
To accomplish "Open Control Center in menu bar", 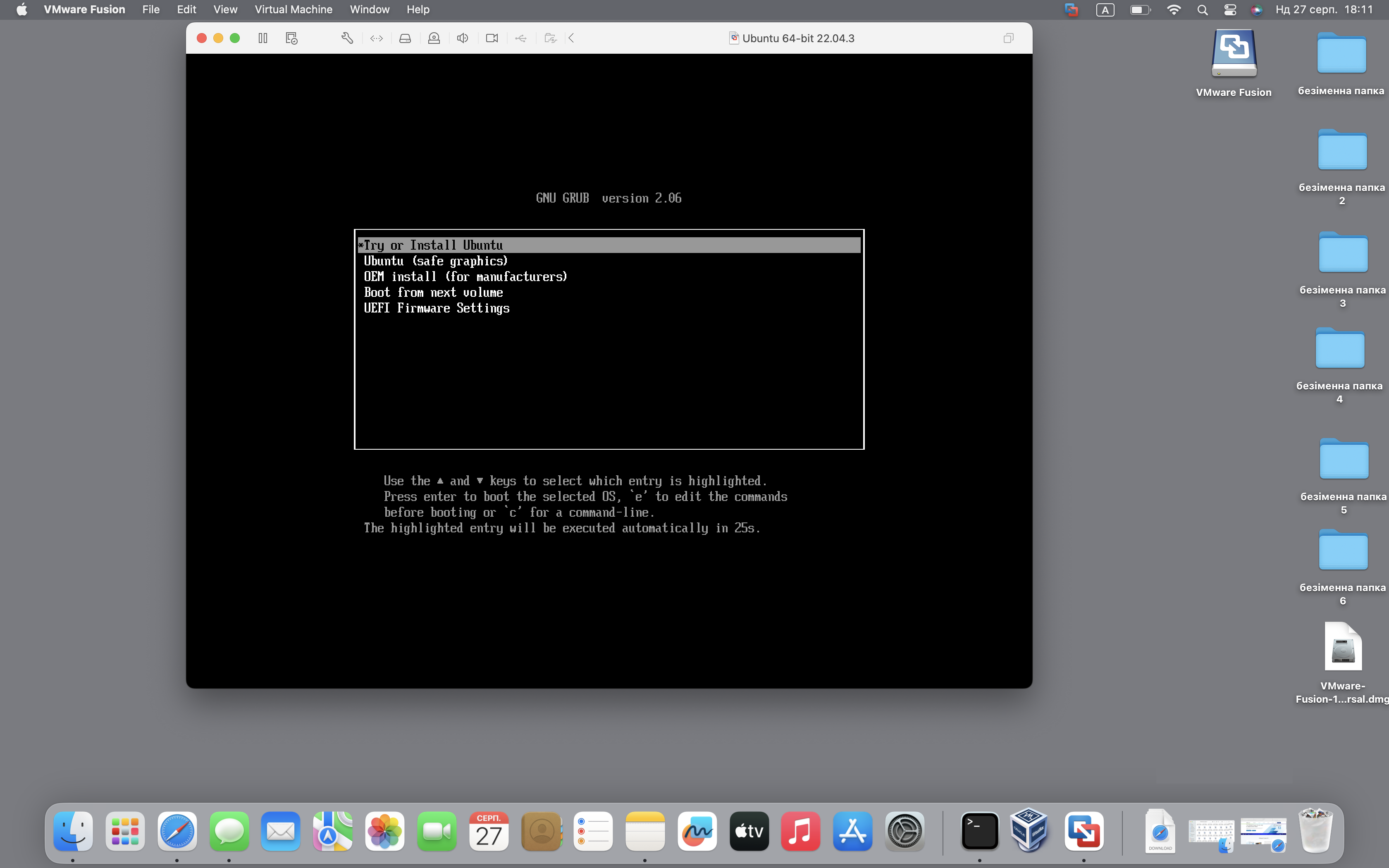I will (1229, 9).
